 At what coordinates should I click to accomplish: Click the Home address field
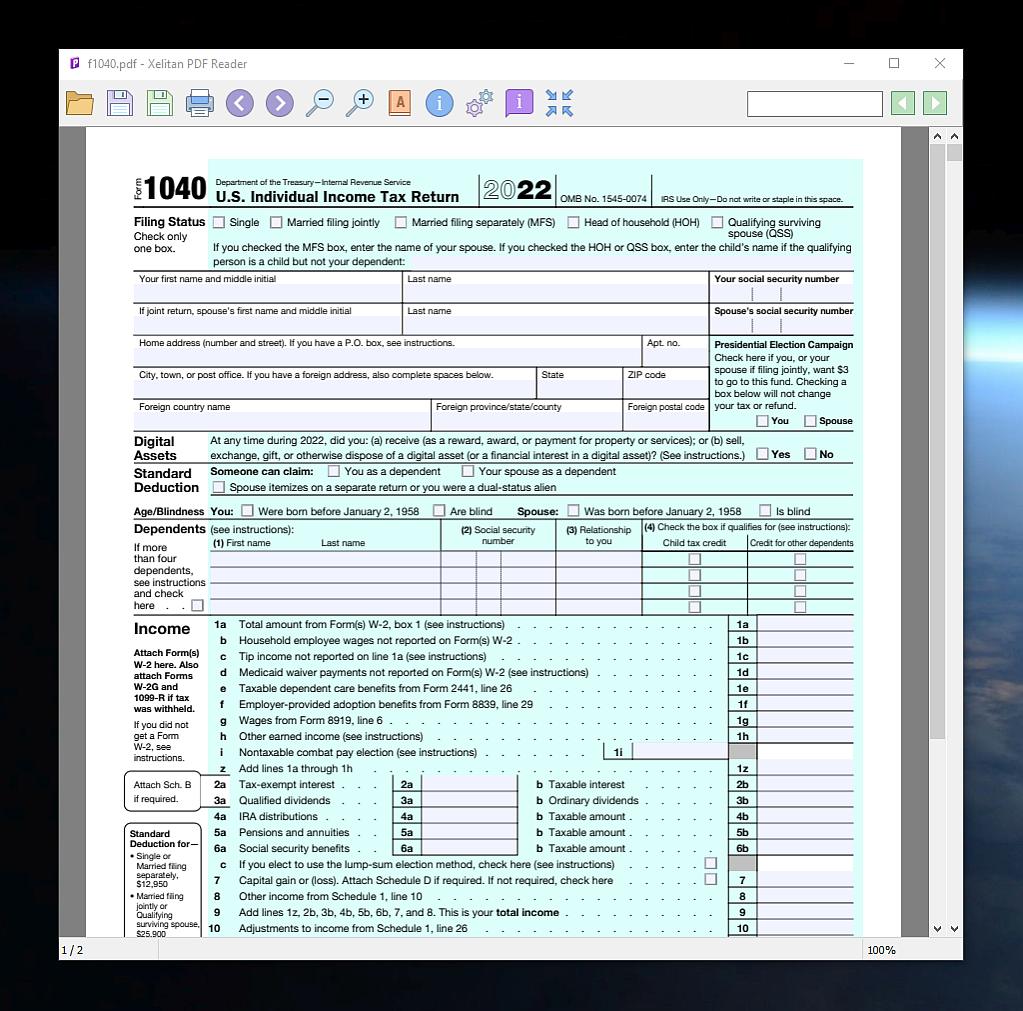pyautogui.click(x=388, y=357)
